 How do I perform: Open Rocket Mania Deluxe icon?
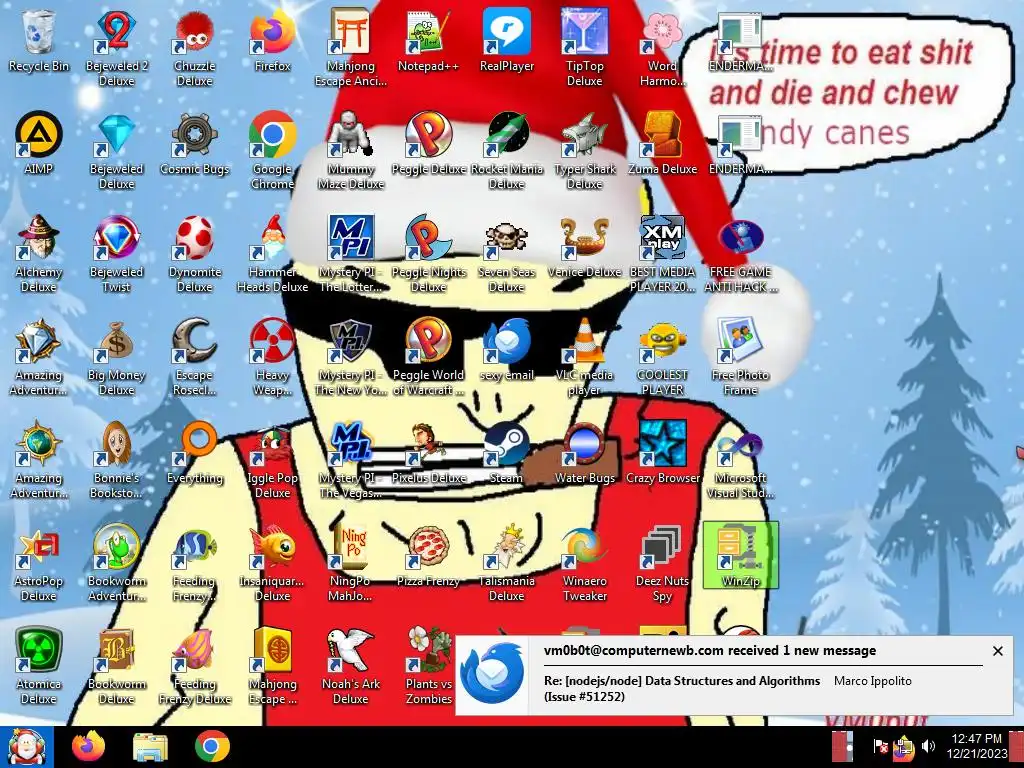pos(507,151)
